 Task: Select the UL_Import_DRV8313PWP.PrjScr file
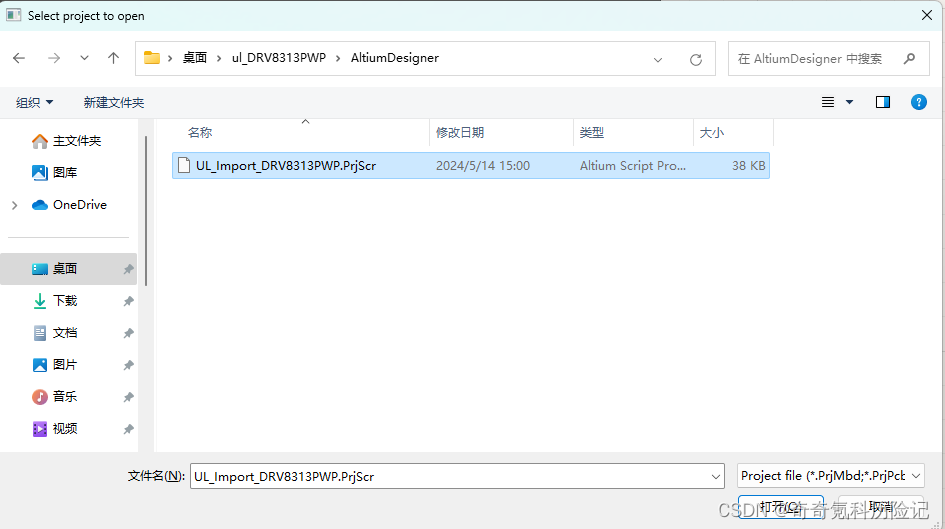(x=471, y=166)
